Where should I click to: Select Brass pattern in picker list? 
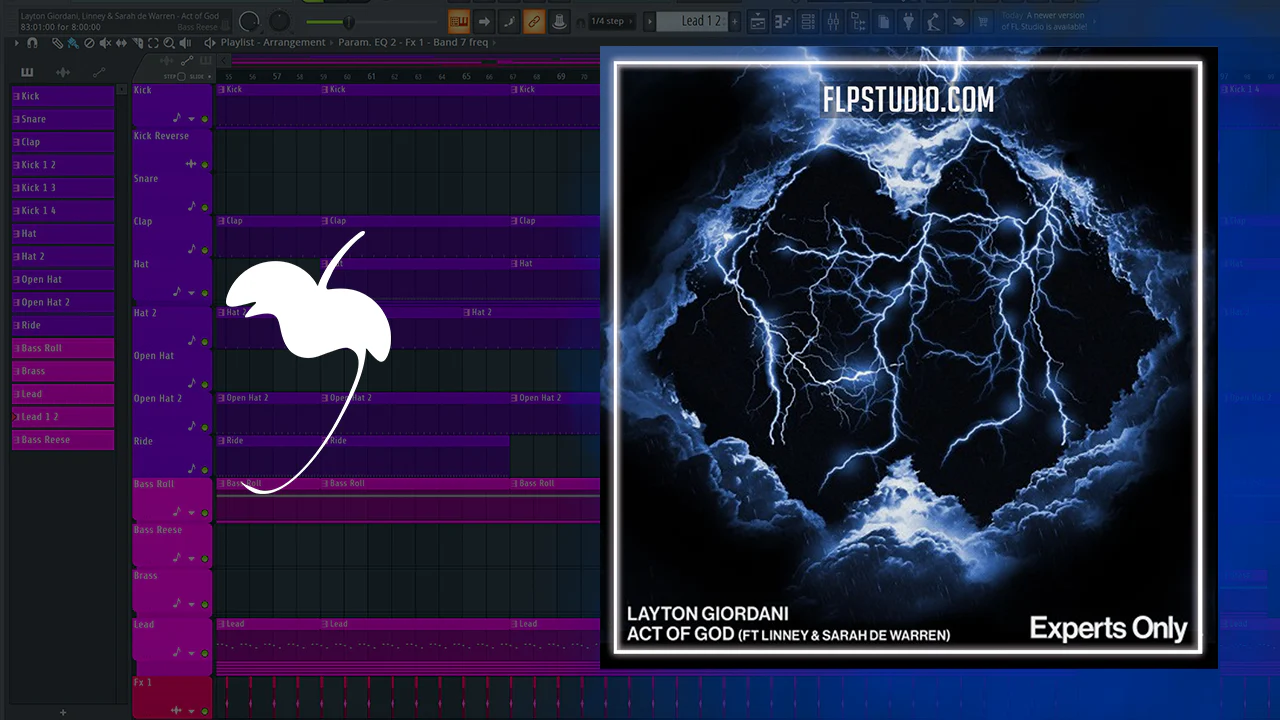tap(63, 371)
